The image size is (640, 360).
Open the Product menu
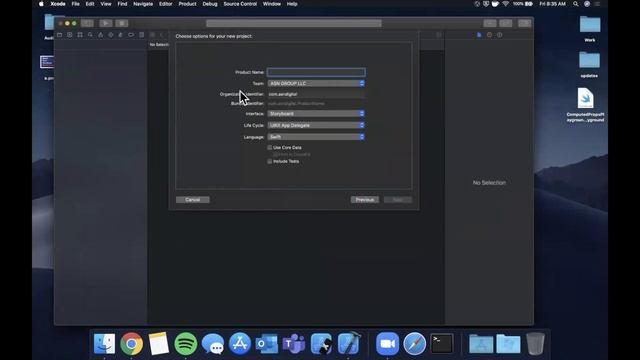(x=187, y=4)
